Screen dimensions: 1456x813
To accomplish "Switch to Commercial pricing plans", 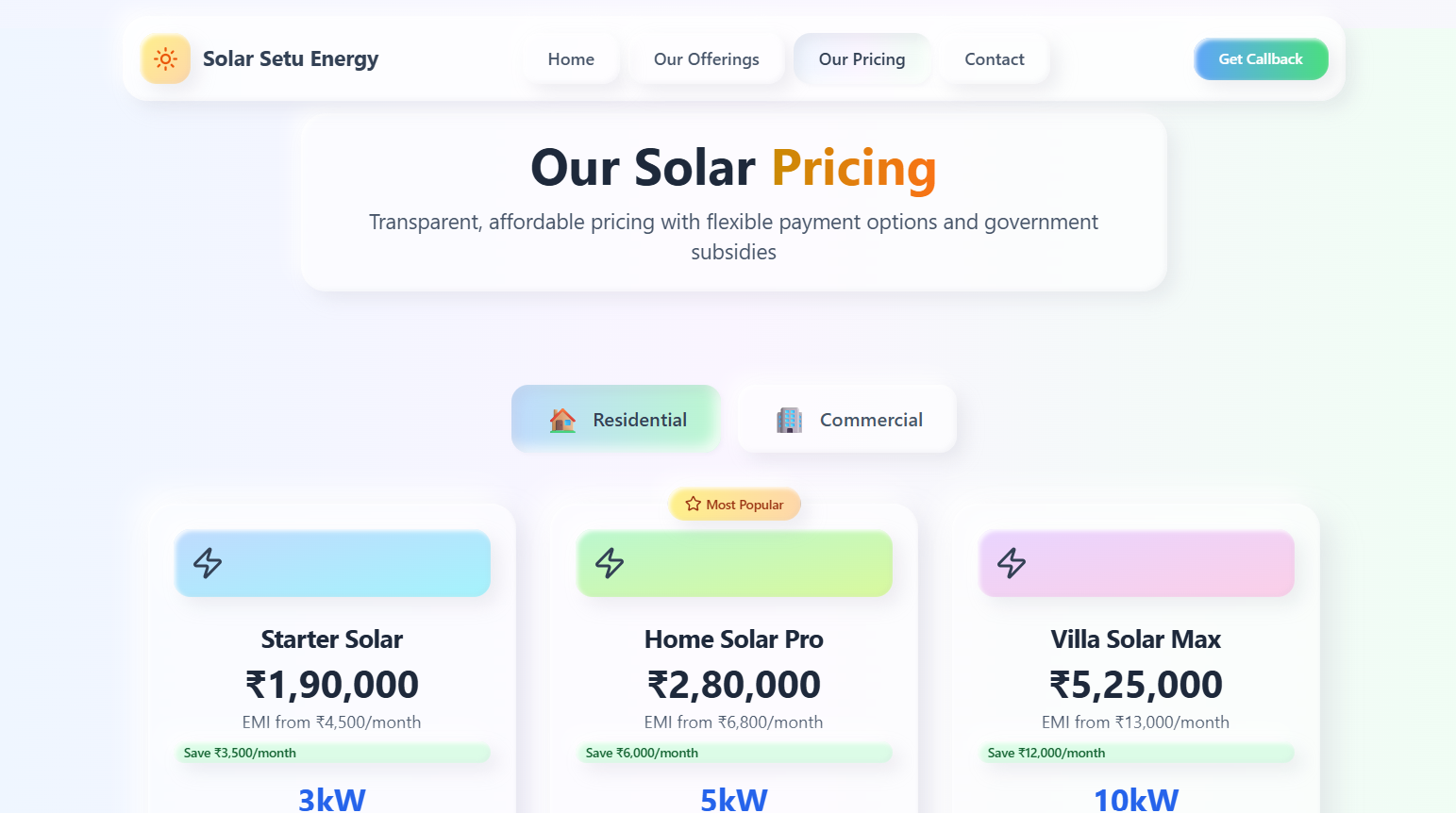I will (x=847, y=420).
